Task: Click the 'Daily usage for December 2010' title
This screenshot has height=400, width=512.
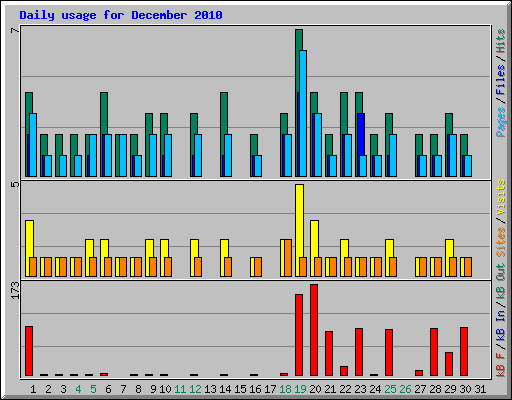Action: tap(121, 15)
